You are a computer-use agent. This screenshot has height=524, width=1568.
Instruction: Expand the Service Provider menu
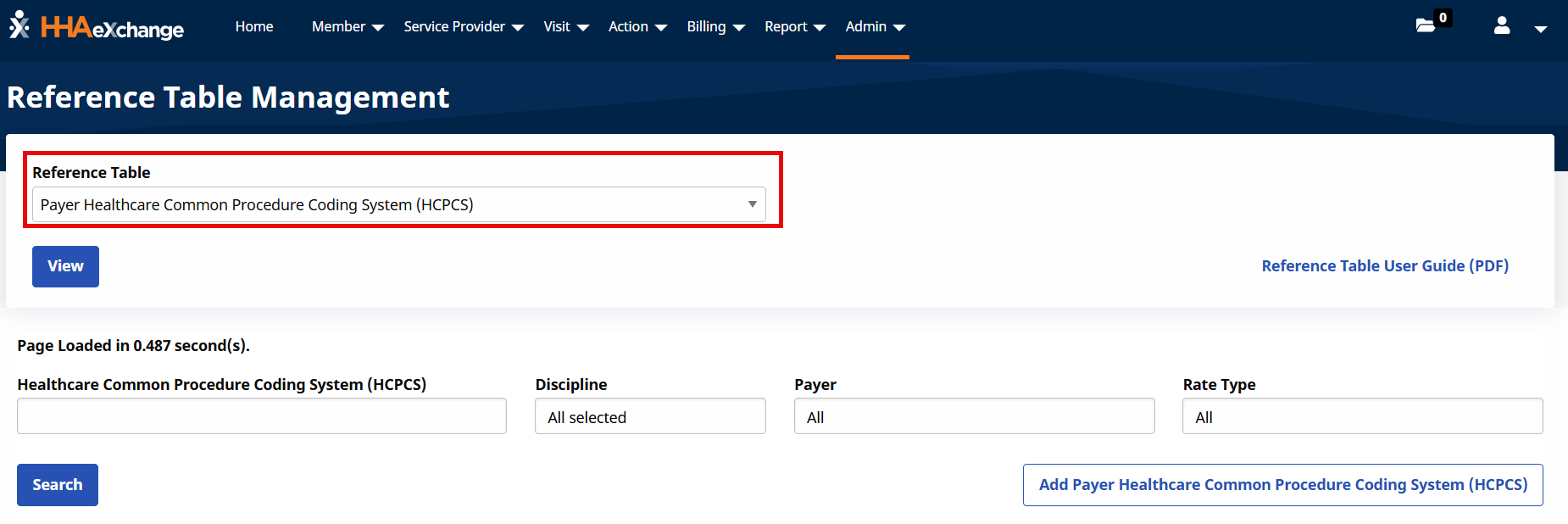463,26
